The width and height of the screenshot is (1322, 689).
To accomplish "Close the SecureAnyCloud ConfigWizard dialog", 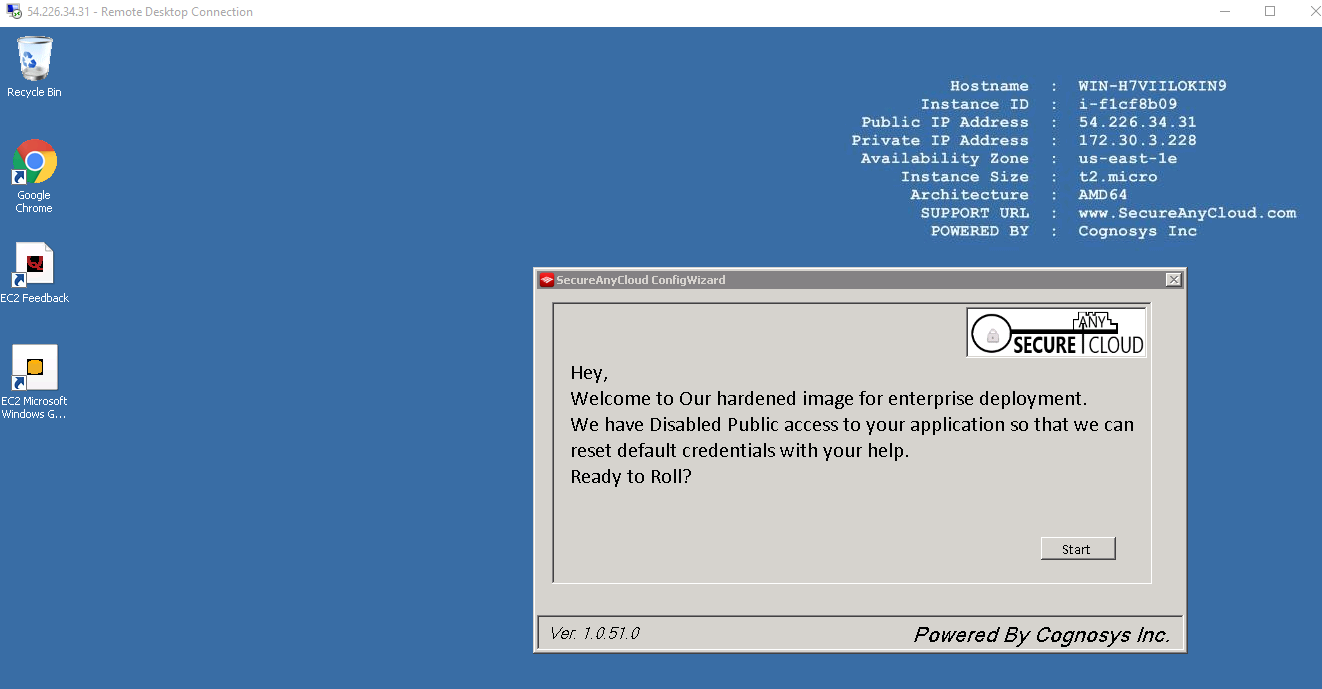I will point(1173,280).
